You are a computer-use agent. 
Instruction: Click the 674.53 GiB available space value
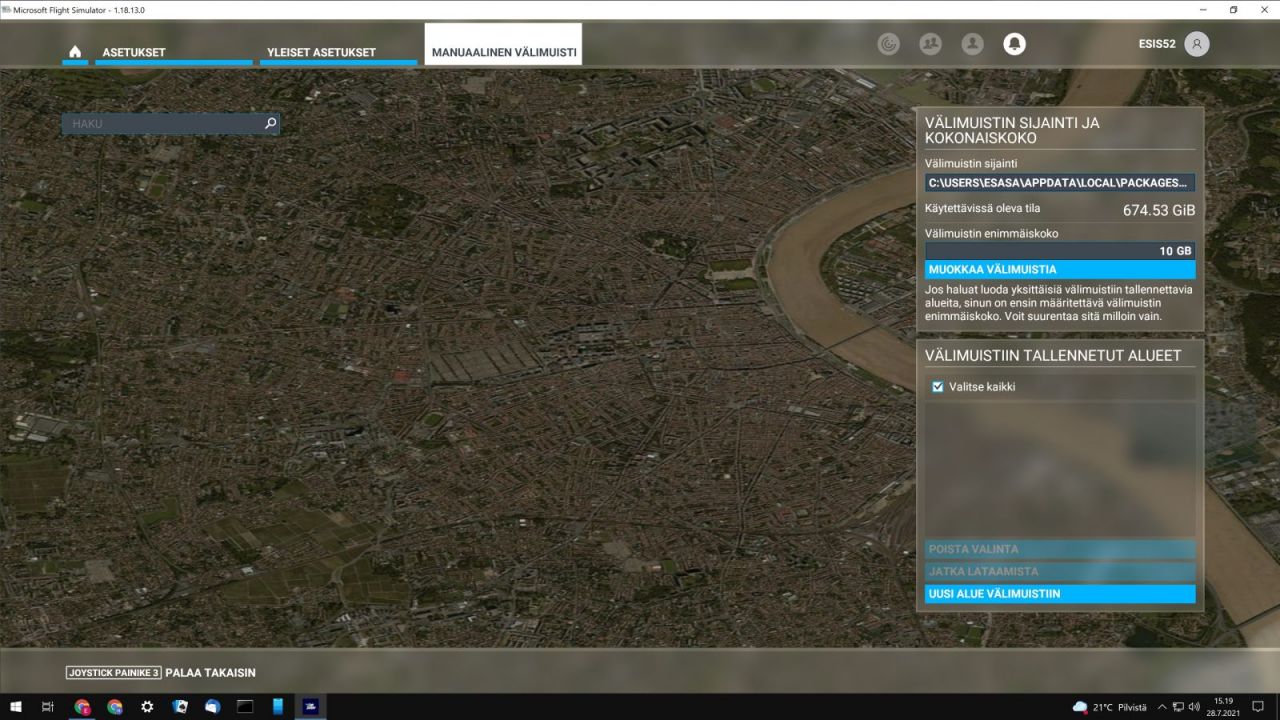[x=1158, y=211]
